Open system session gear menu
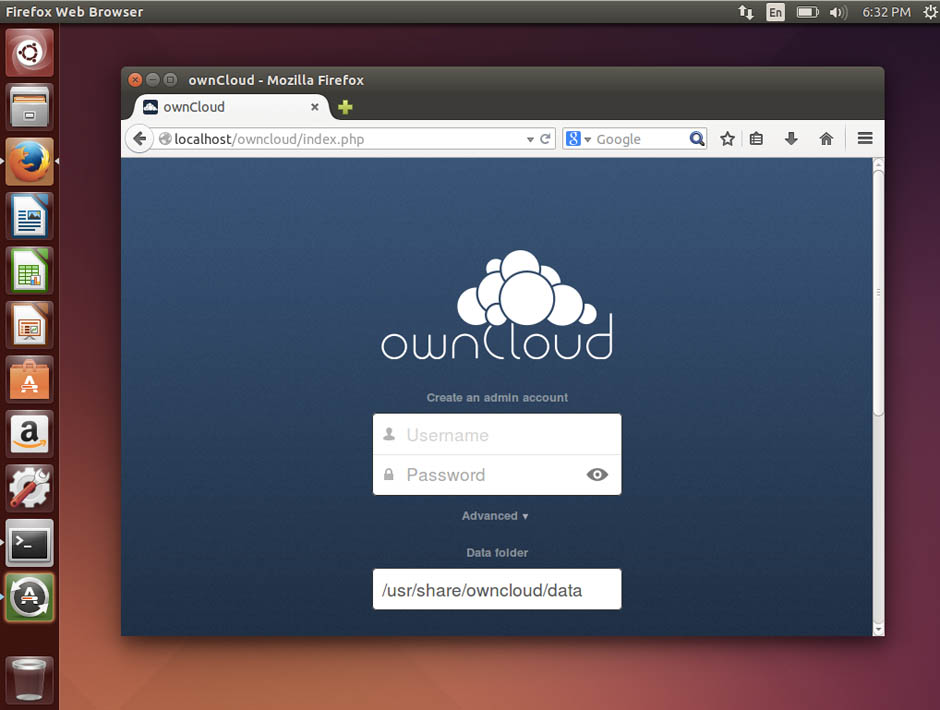This screenshot has height=710, width=940. (930, 12)
